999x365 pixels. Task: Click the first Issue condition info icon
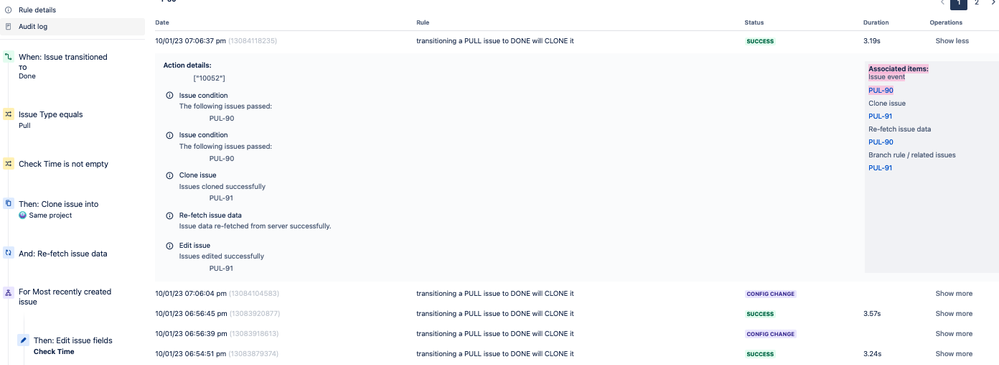click(x=169, y=96)
